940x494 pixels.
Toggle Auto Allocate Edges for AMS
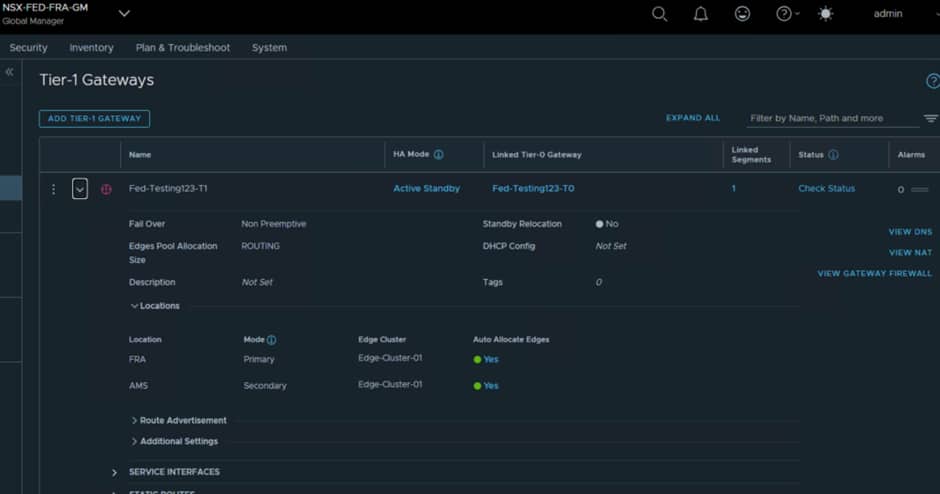coord(478,385)
